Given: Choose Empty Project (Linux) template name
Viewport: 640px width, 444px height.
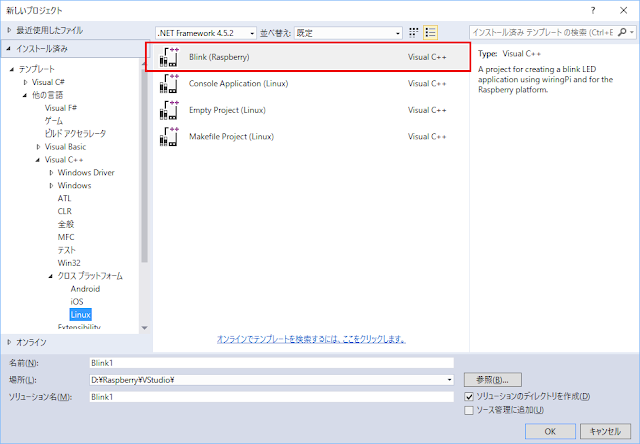Looking at the screenshot, I should pyautogui.click(x=227, y=110).
